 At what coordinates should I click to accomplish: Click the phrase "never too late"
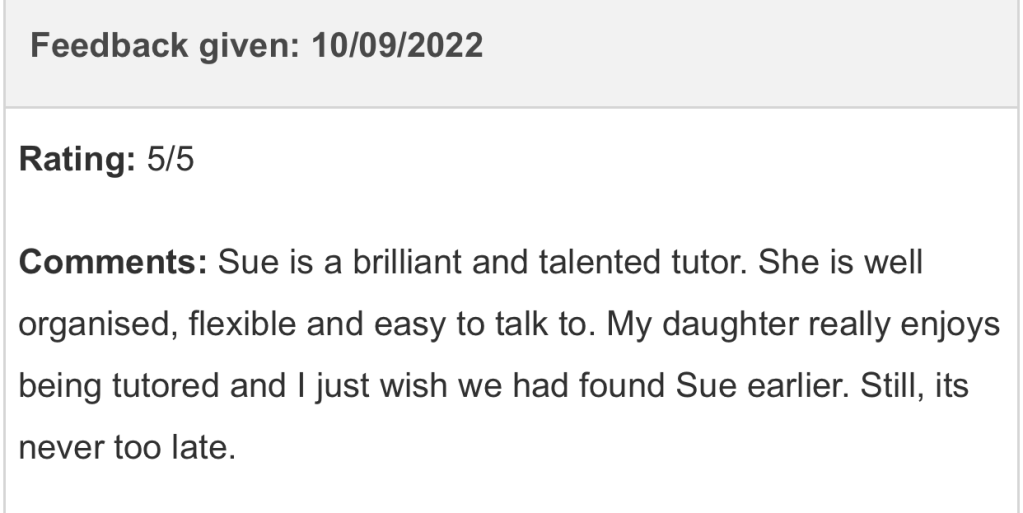[125, 447]
